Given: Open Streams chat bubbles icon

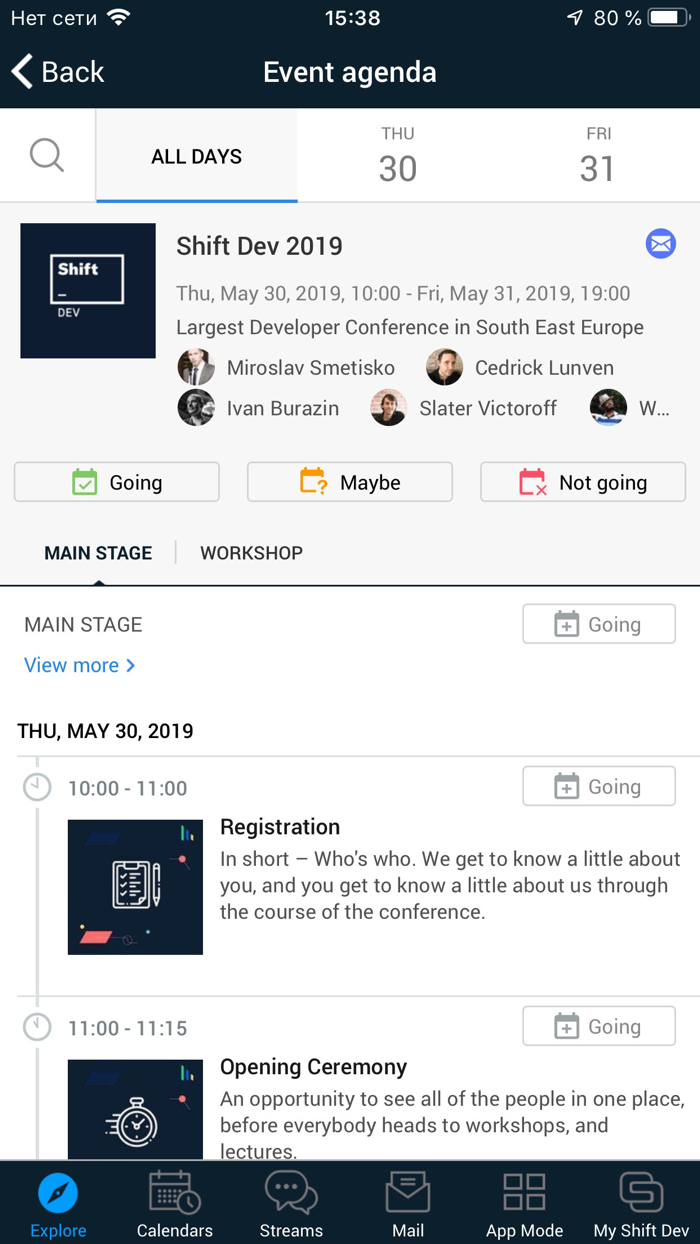Looking at the screenshot, I should click(291, 1204).
